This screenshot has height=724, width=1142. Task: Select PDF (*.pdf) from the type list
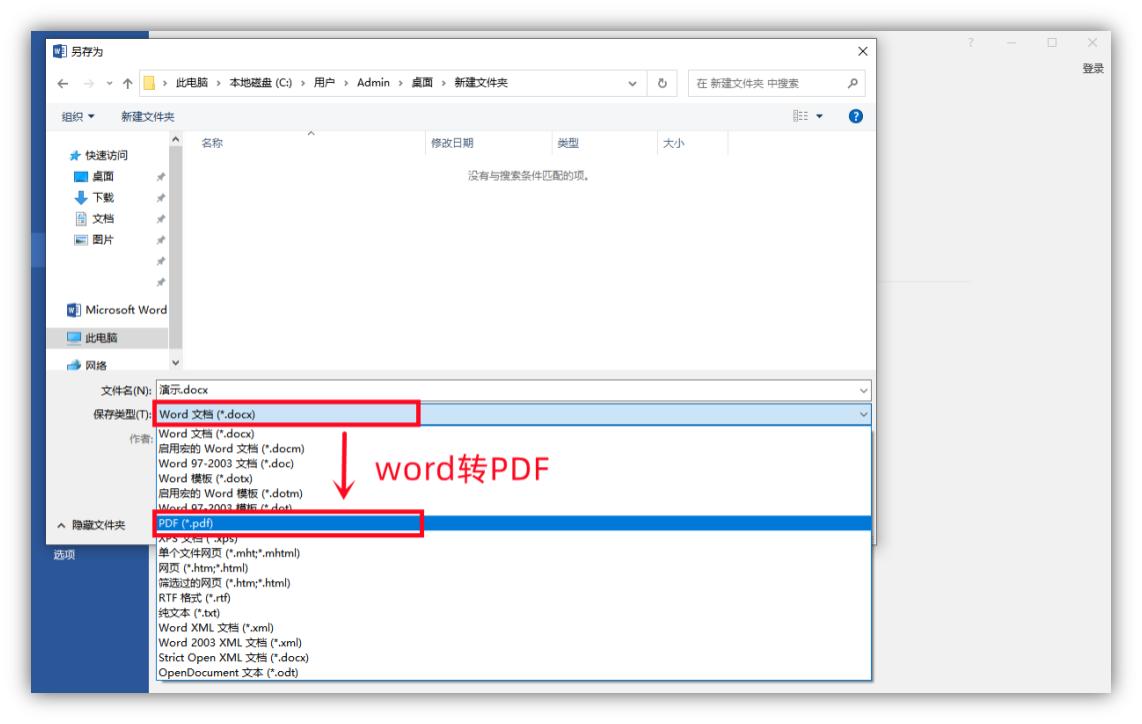pyautogui.click(x=186, y=523)
